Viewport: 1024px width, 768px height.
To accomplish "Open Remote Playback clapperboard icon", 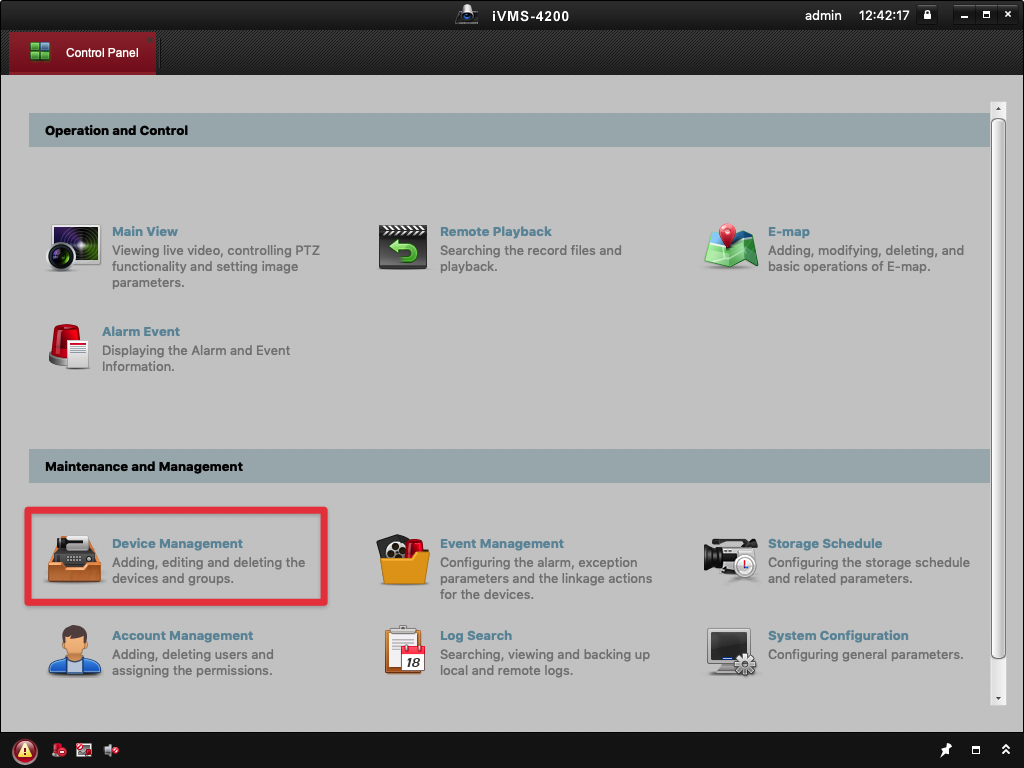I will [402, 248].
